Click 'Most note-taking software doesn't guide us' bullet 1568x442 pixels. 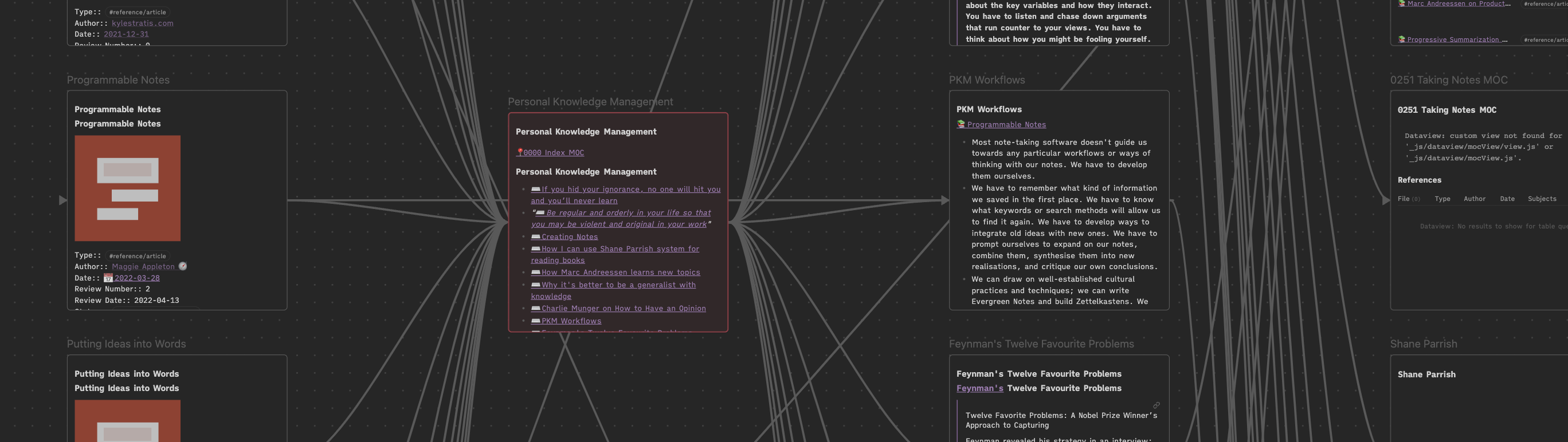tap(1061, 159)
